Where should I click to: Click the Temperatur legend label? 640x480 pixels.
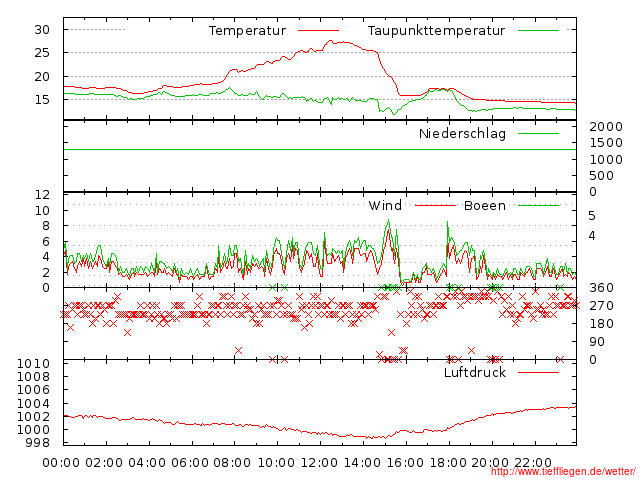(x=247, y=31)
